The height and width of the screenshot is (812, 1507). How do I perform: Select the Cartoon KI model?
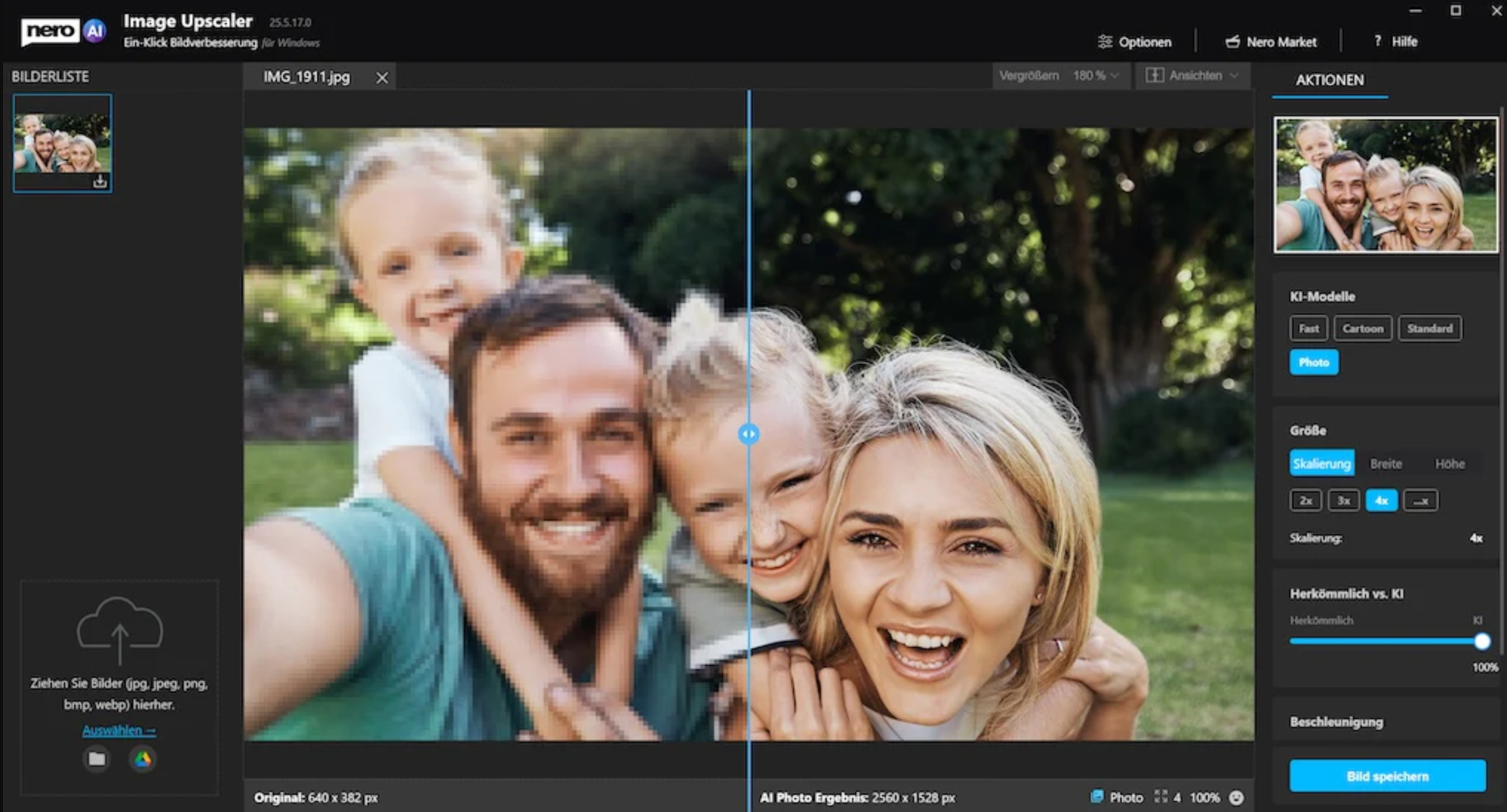tap(1363, 328)
